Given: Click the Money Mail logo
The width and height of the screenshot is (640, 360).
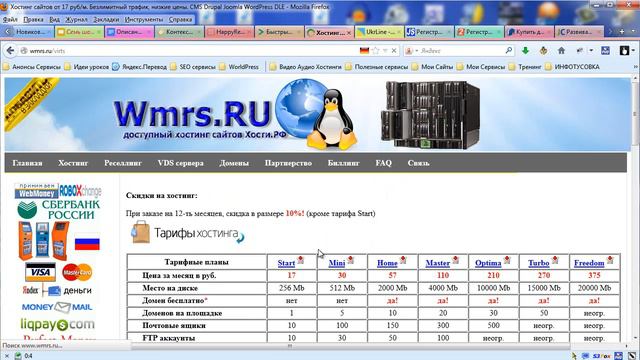Looking at the screenshot, I should [57, 307].
